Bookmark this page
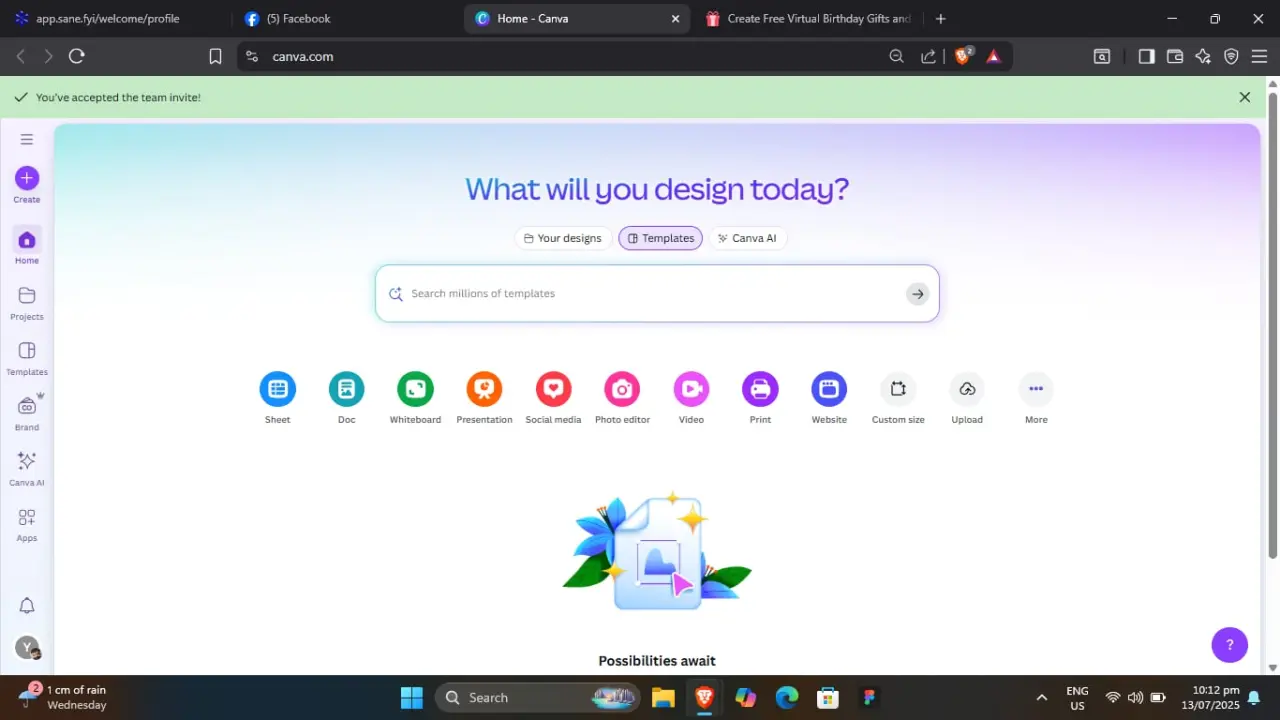 [215, 56]
